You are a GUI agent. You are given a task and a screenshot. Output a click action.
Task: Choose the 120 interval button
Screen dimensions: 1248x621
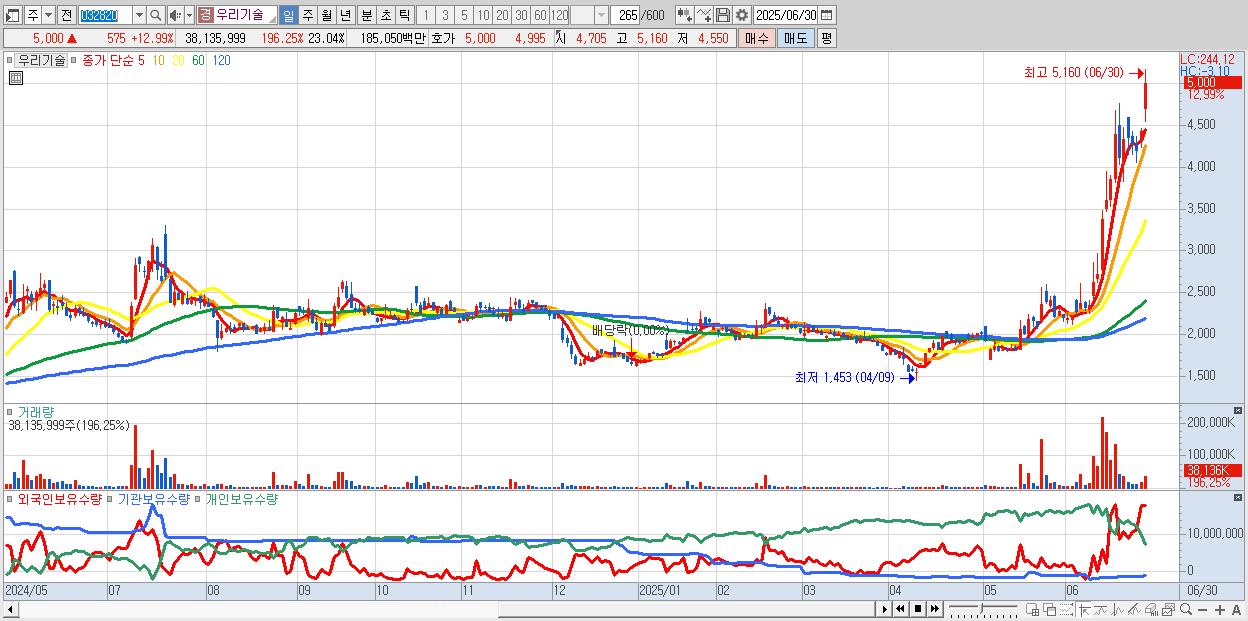tap(560, 15)
